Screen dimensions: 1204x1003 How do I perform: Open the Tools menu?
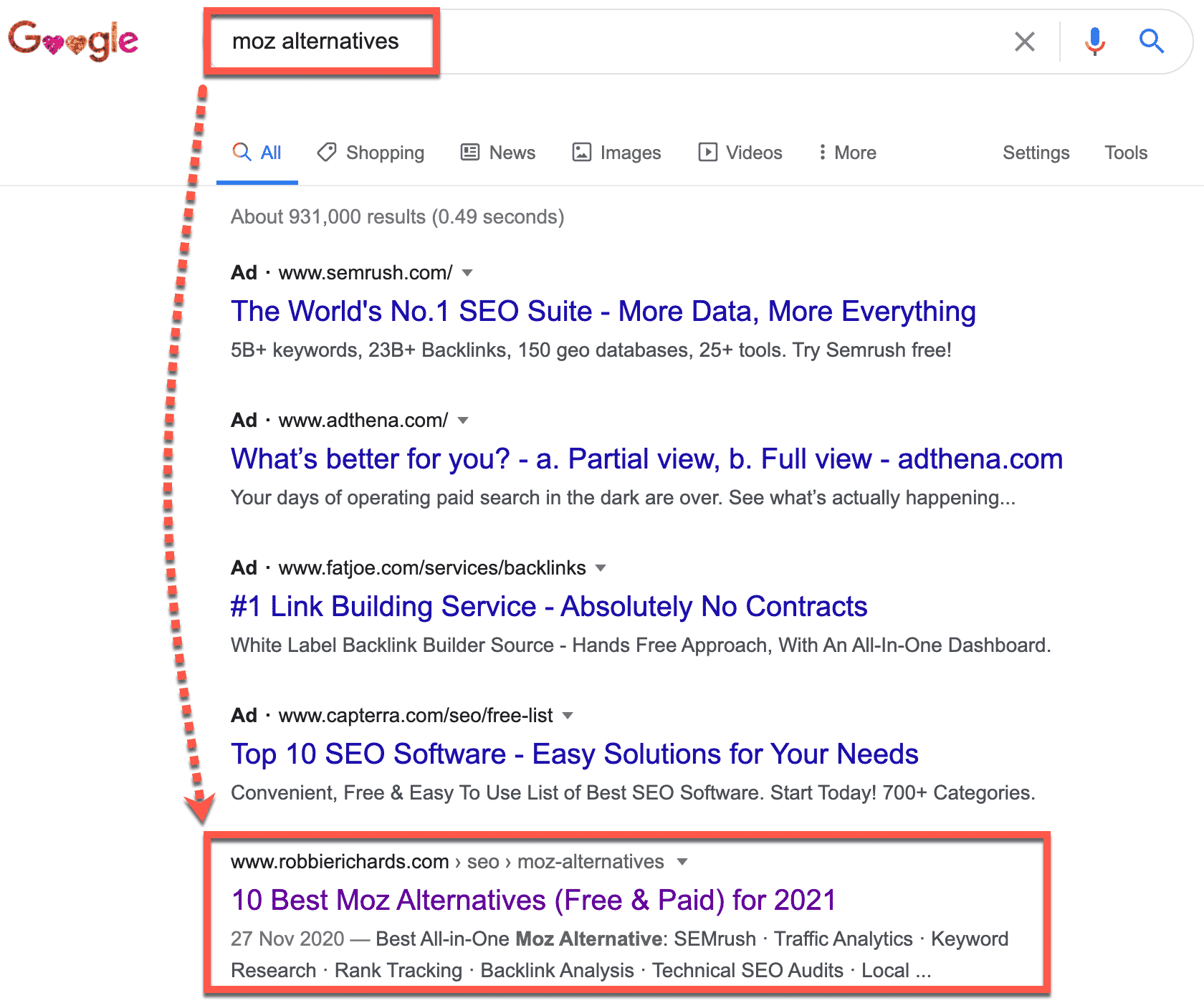coord(1125,153)
